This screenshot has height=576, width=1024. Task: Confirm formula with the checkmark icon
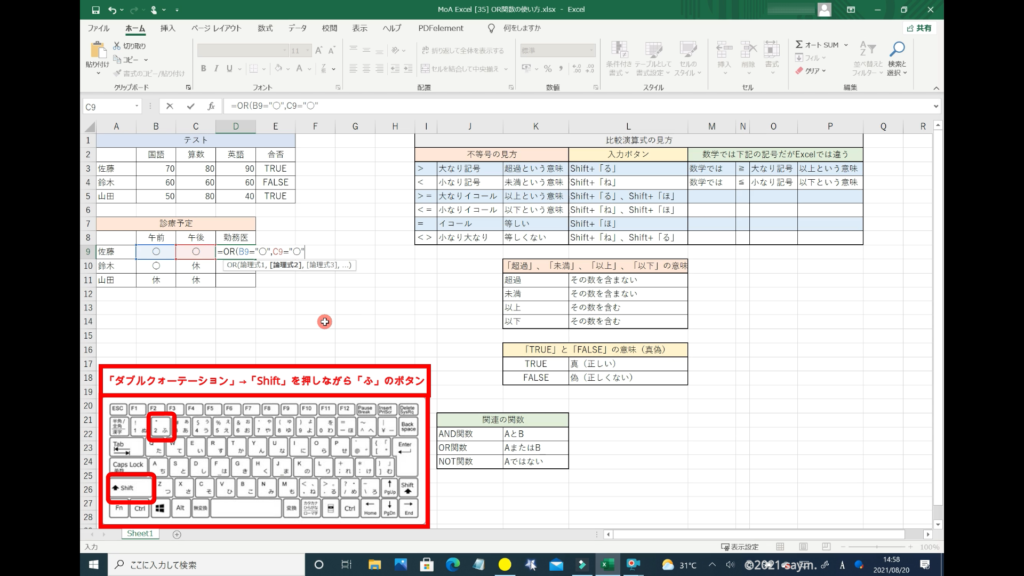pos(190,106)
